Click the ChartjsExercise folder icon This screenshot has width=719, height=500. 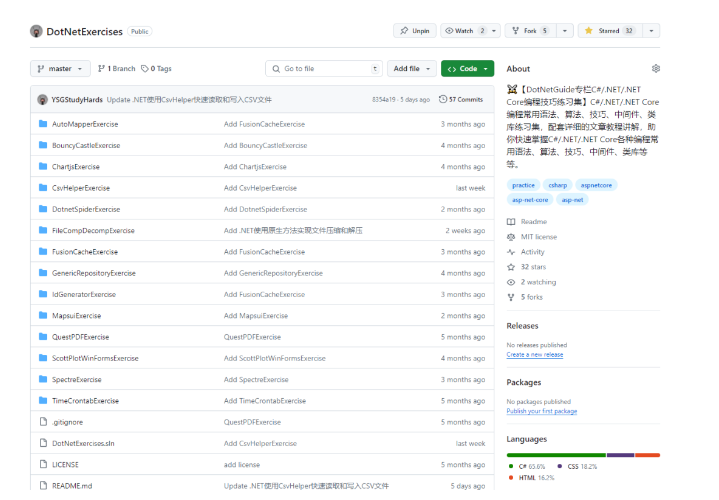pyautogui.click(x=43, y=167)
